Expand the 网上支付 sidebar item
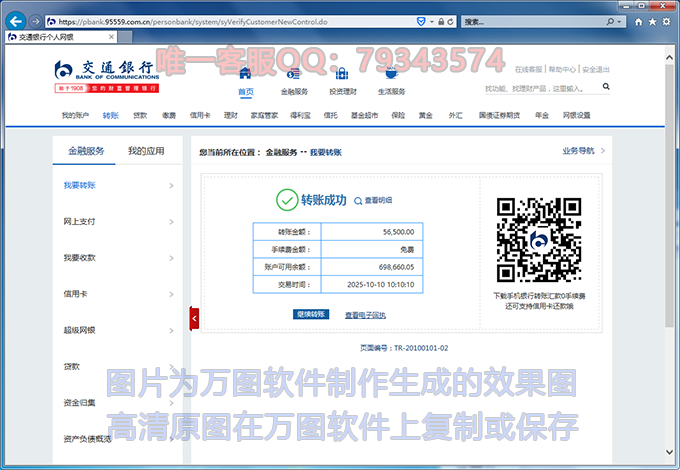Viewport: 680px width, 470px height. [118, 221]
